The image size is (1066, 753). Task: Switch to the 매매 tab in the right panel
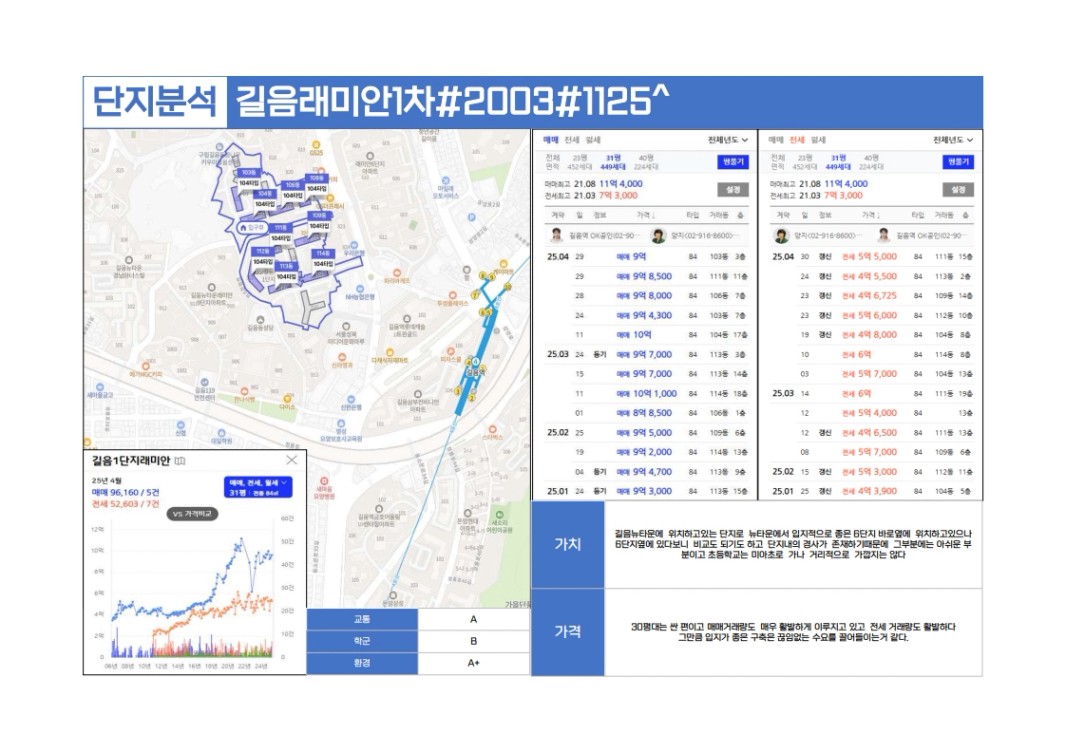776,140
